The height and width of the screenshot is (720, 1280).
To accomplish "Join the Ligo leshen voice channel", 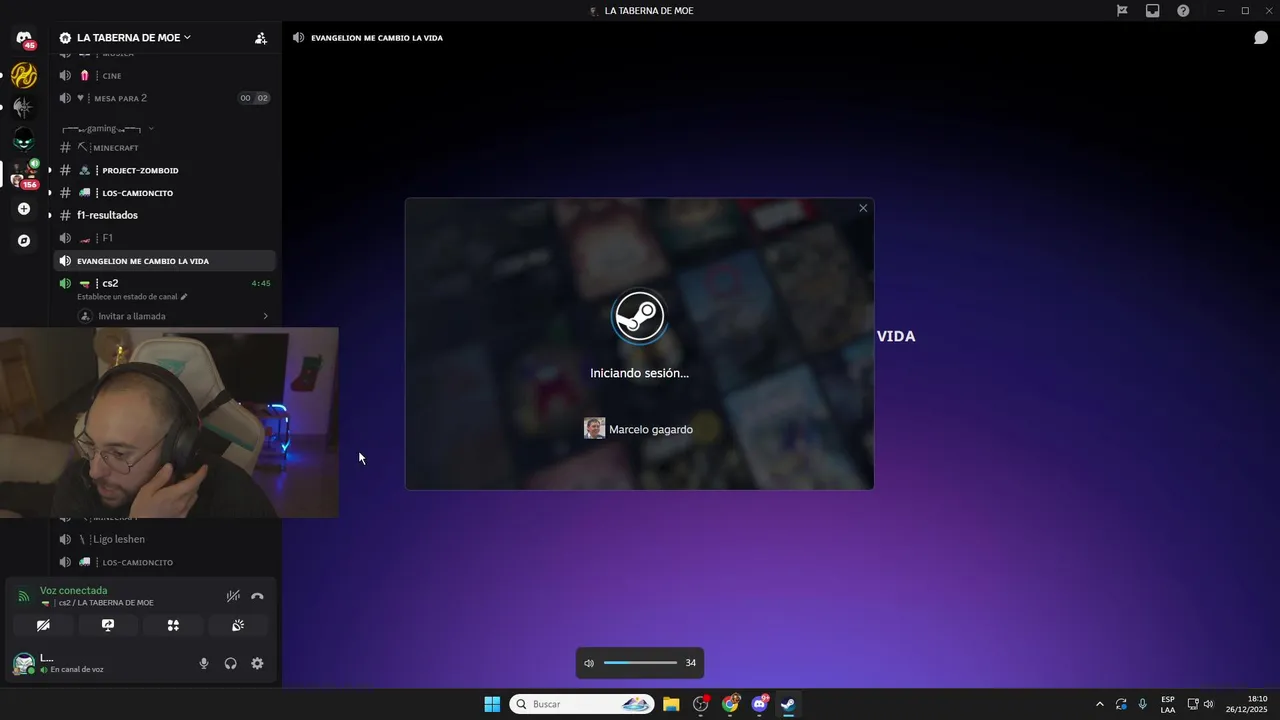I will click(164, 539).
